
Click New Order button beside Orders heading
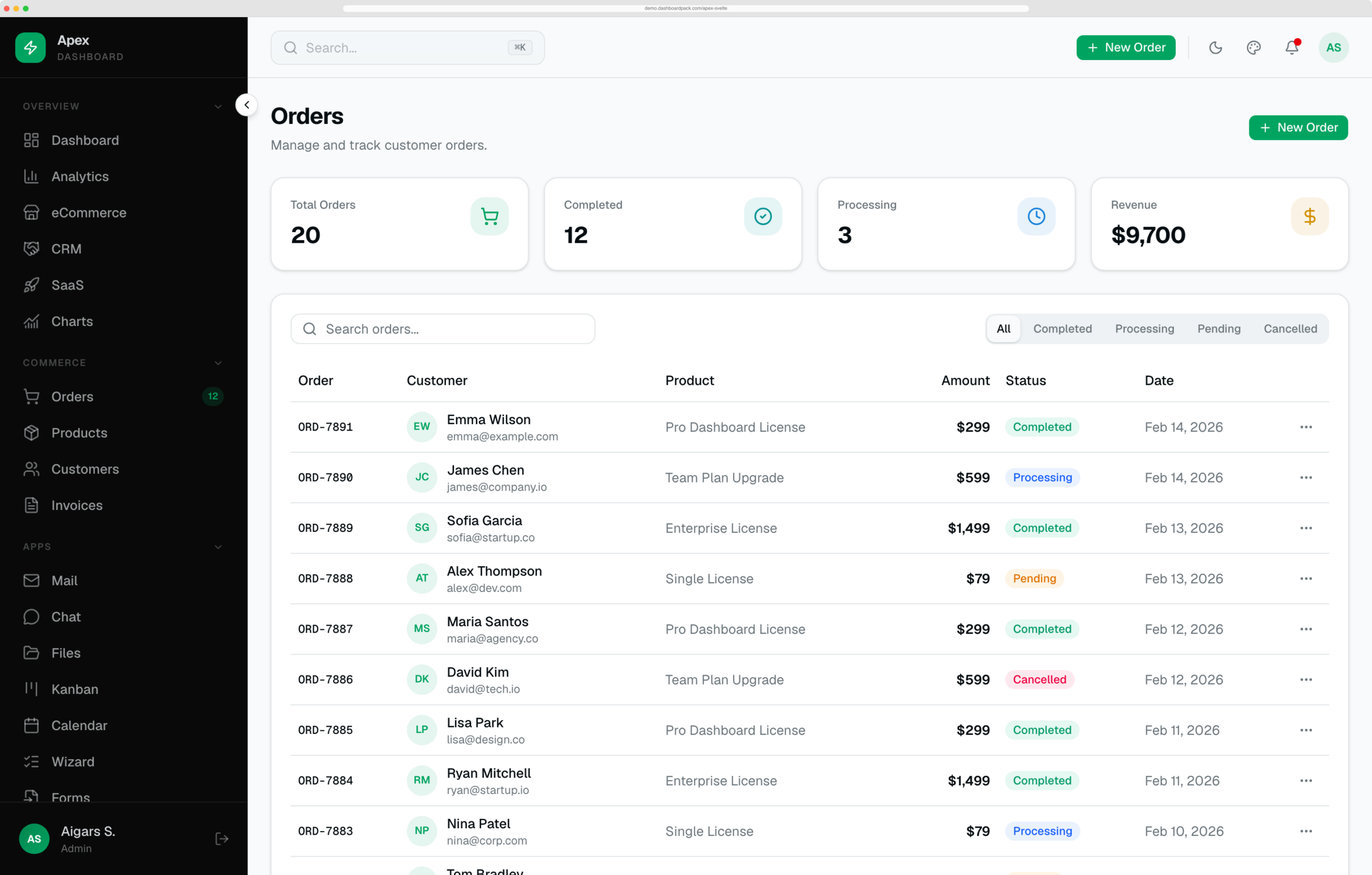coord(1298,128)
